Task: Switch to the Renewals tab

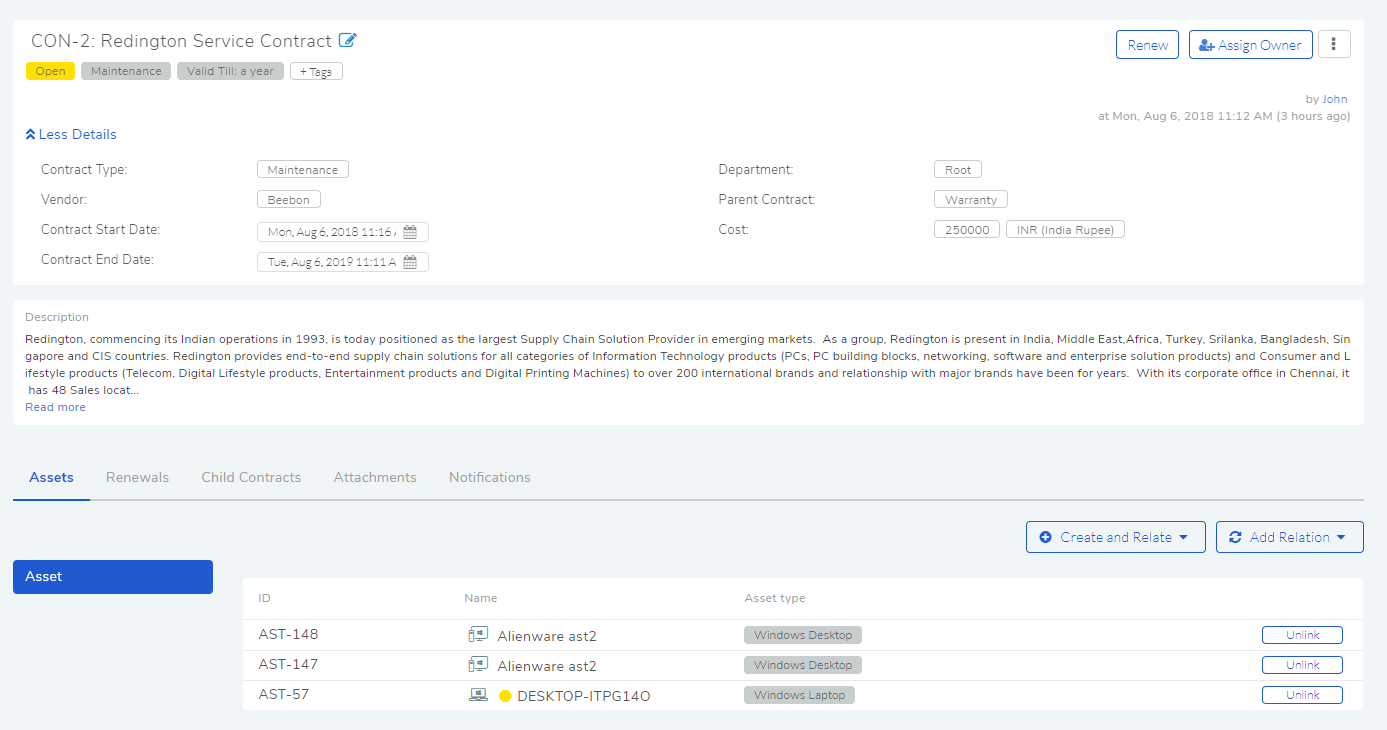Action: [137, 477]
